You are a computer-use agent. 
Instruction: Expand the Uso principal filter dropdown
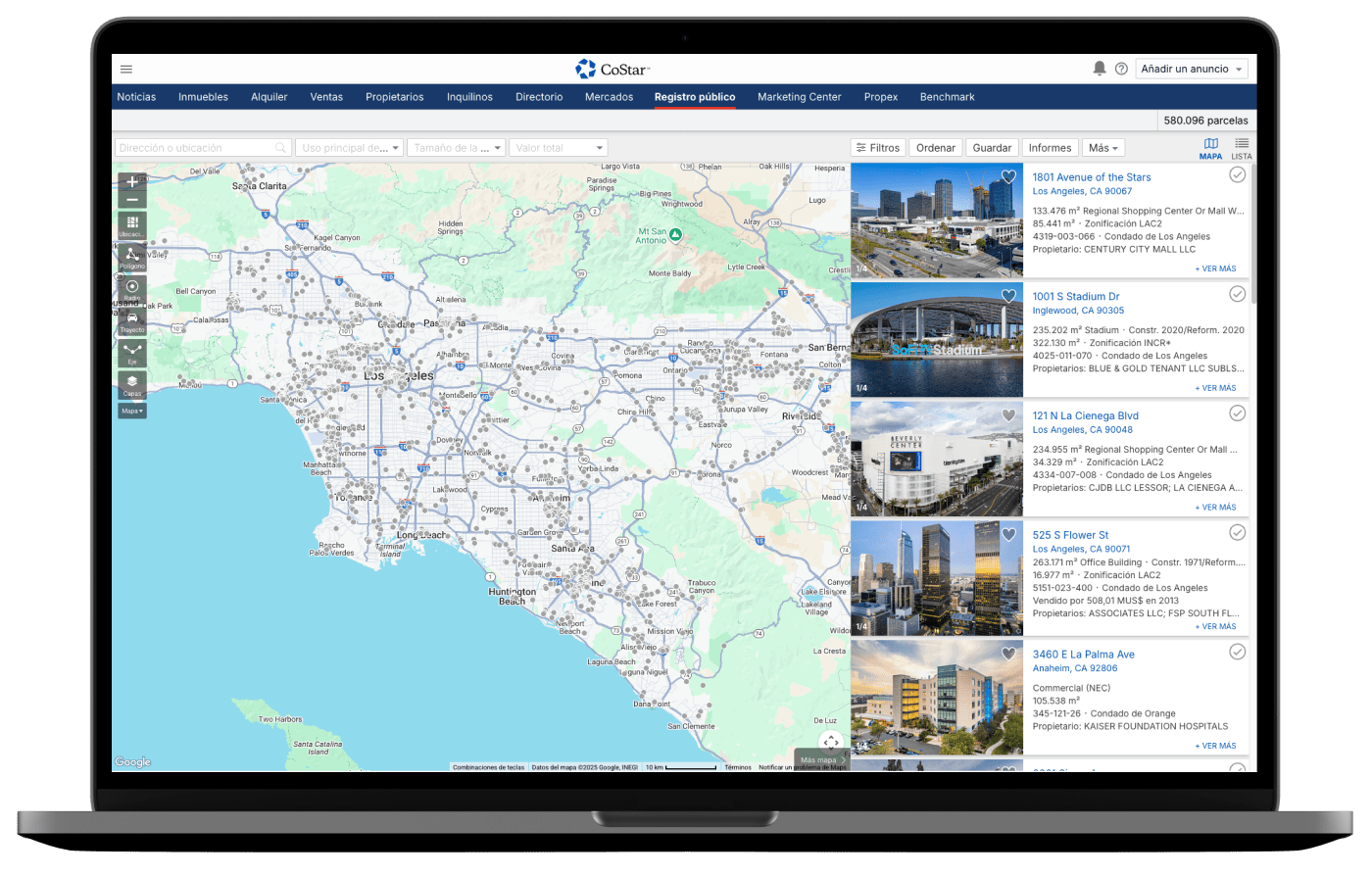350,148
